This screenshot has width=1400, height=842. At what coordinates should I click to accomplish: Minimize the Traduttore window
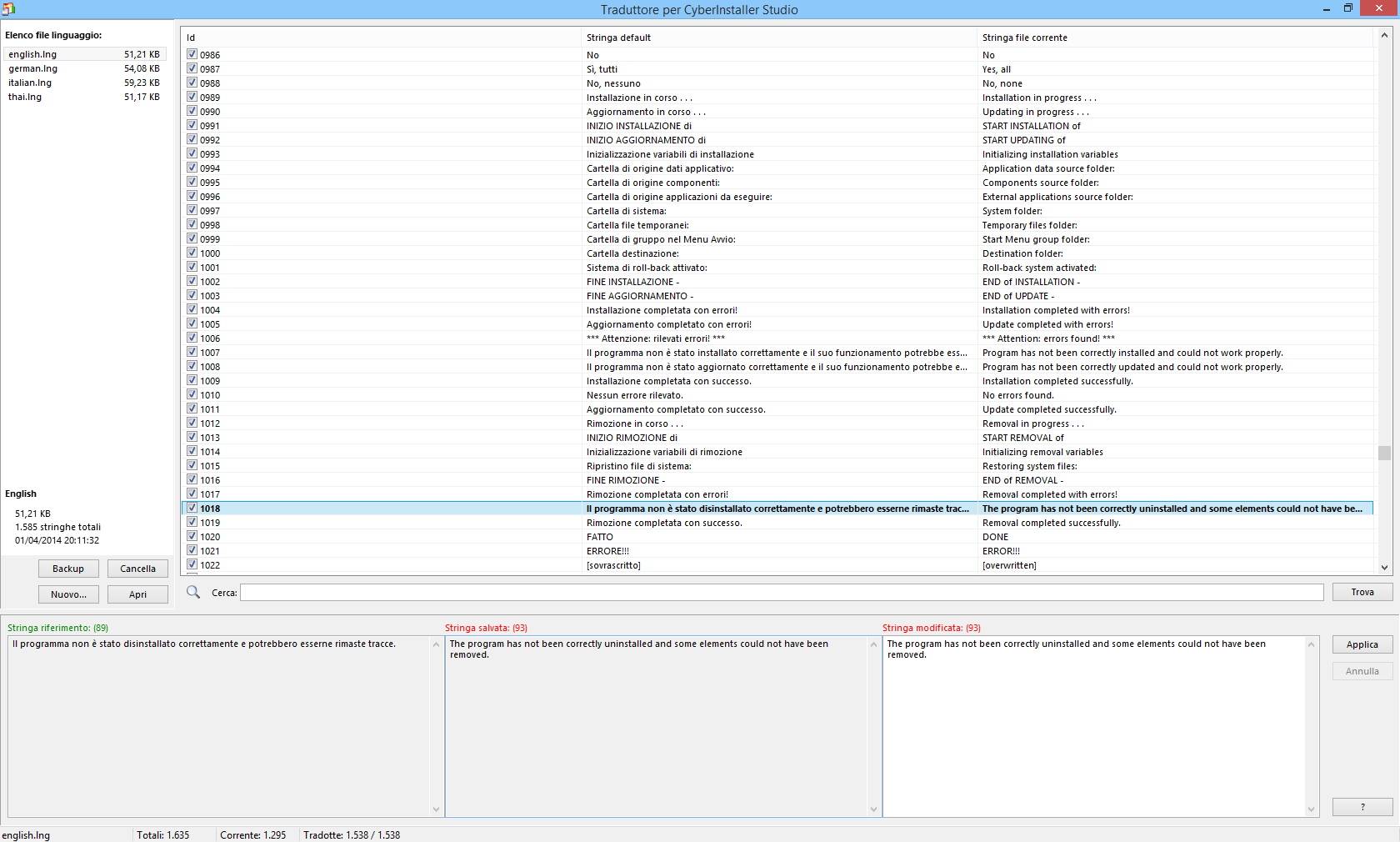point(1326,9)
